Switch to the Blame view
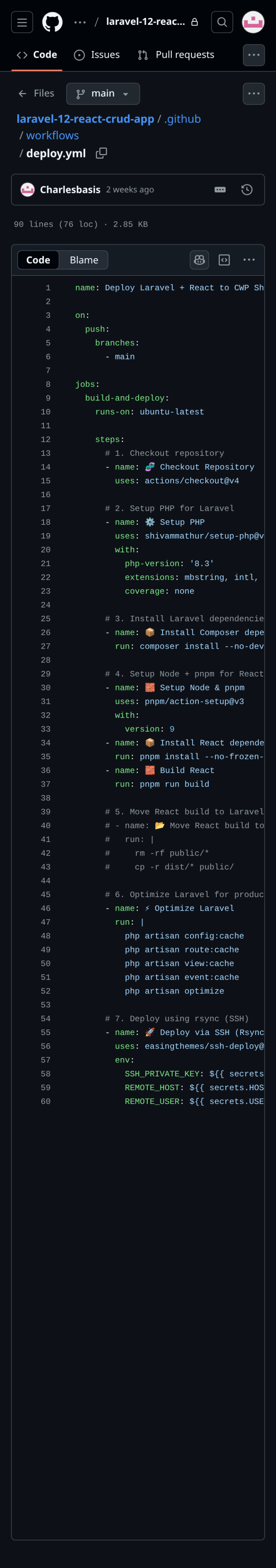The width and height of the screenshot is (276, 1568). tap(83, 259)
